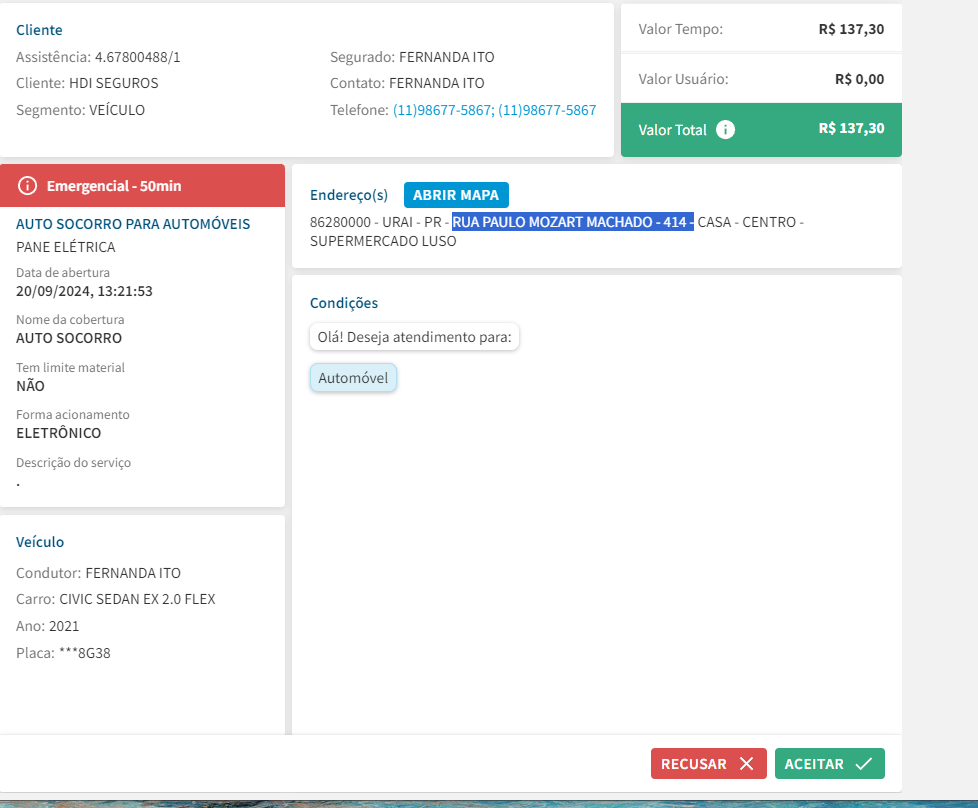
Task: Click the Olá! Deseja atendimento message bubble
Action: click(x=414, y=337)
